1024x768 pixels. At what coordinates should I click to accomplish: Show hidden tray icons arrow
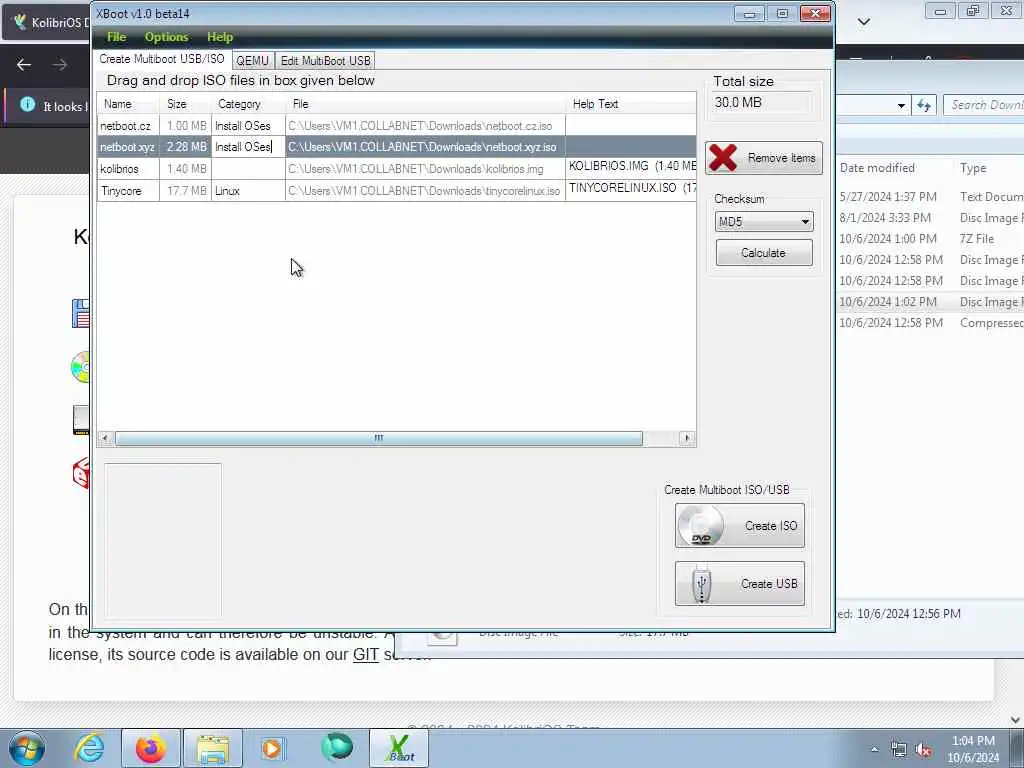[x=874, y=750]
